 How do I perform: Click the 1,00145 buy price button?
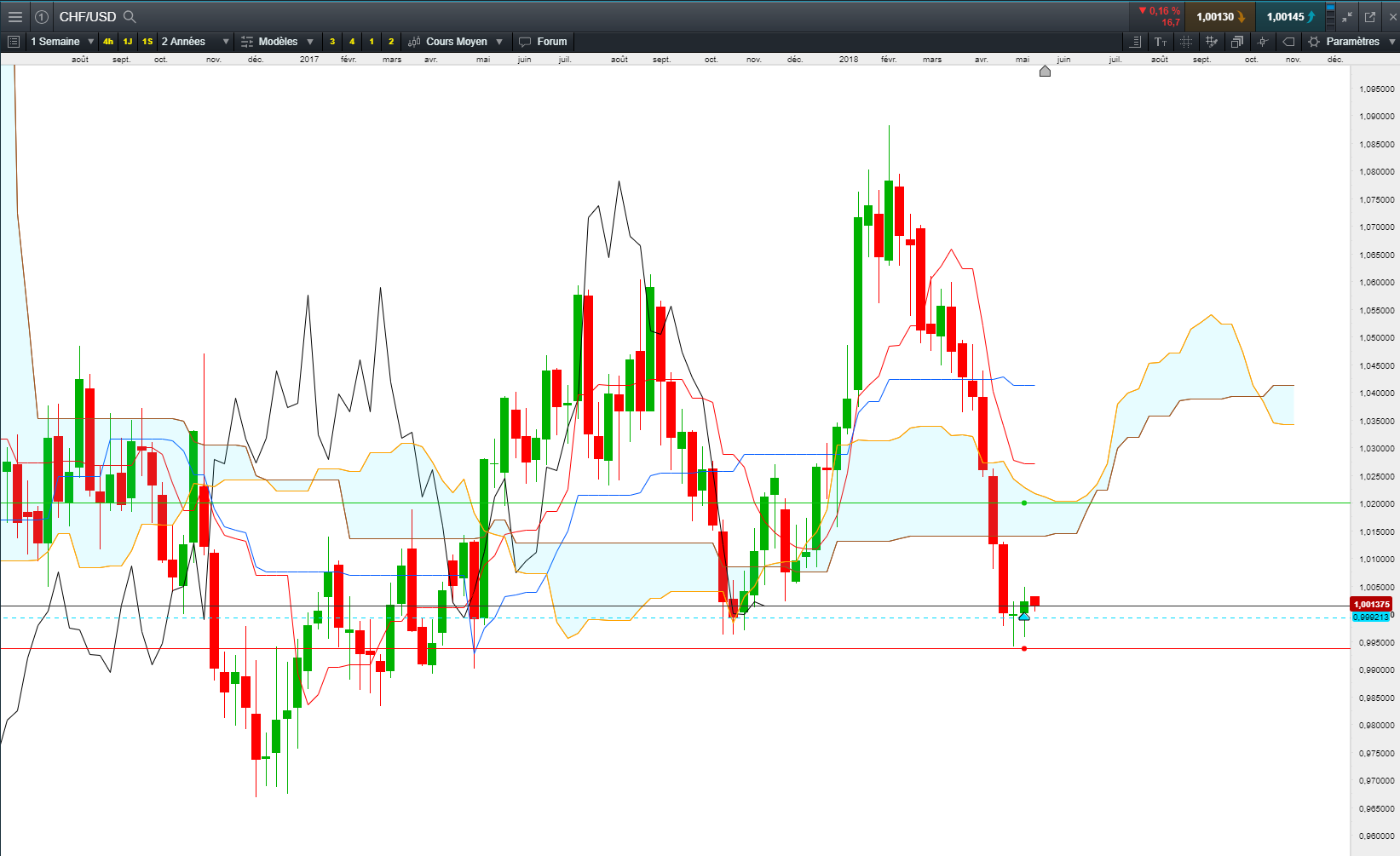pos(1289,17)
